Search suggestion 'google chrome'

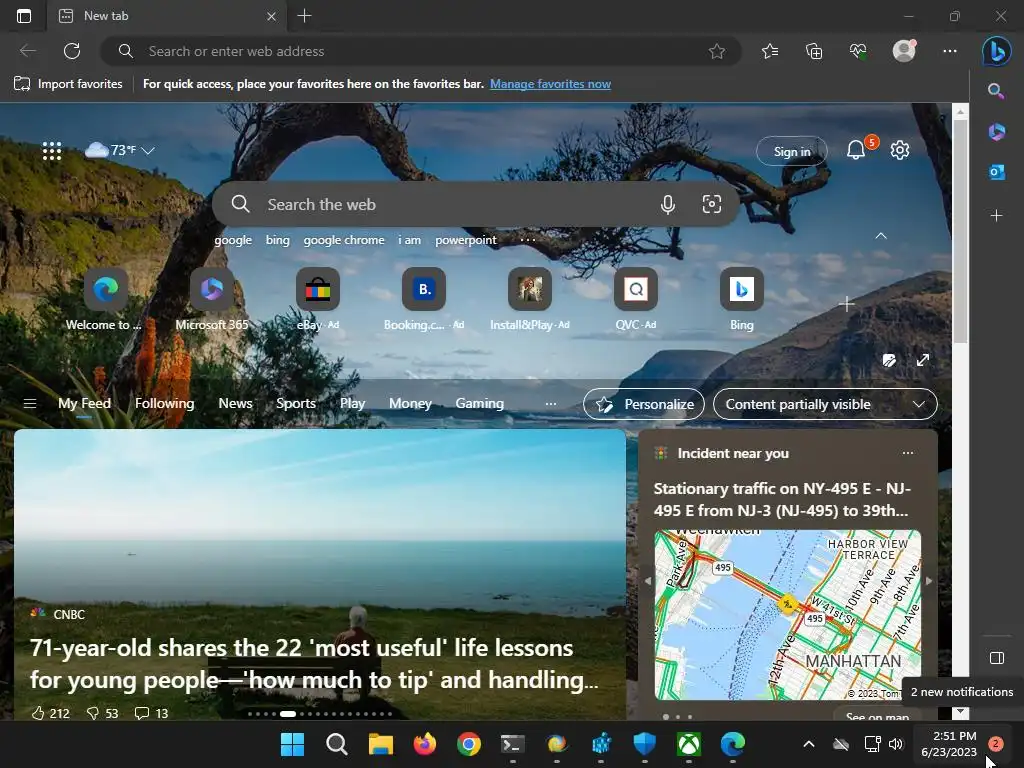click(344, 240)
